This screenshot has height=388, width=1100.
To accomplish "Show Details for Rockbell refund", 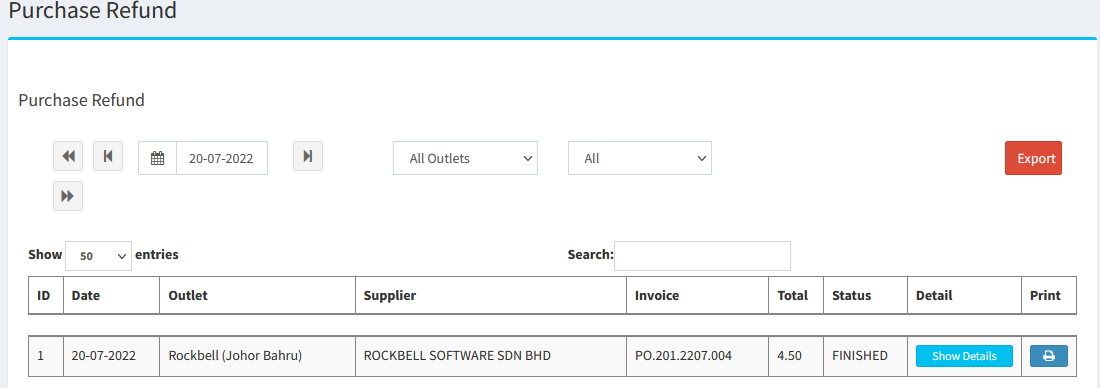I will click(x=964, y=356).
